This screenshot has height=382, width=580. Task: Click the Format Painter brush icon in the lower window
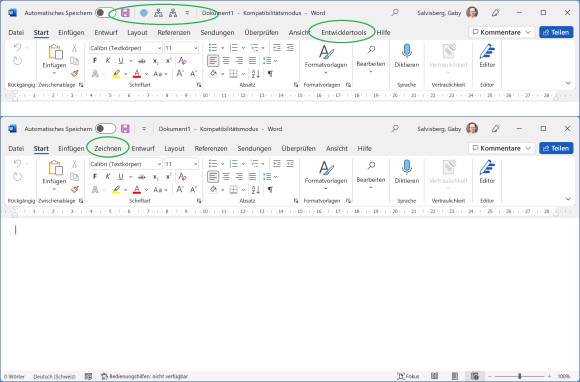point(75,190)
